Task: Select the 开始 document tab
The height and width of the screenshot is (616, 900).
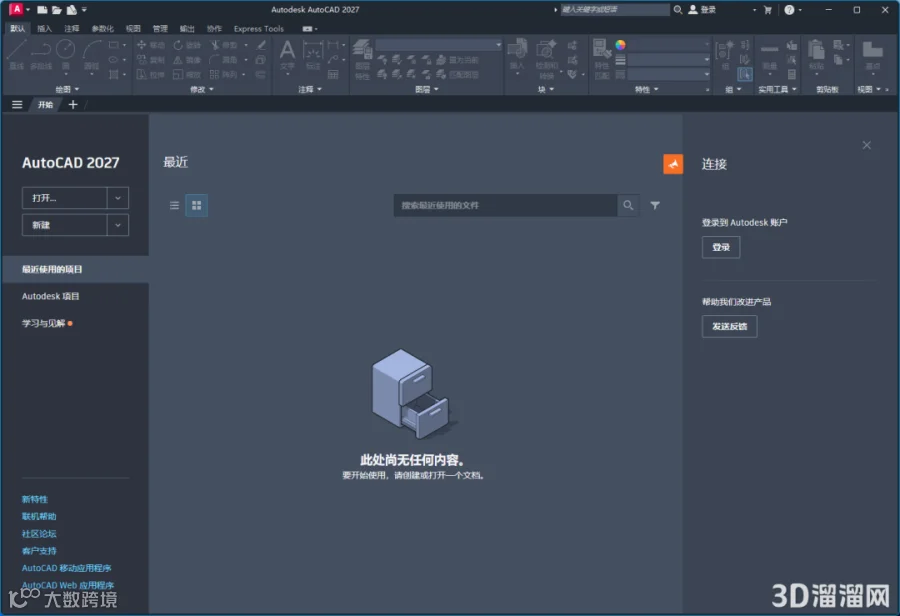Action: (x=45, y=104)
